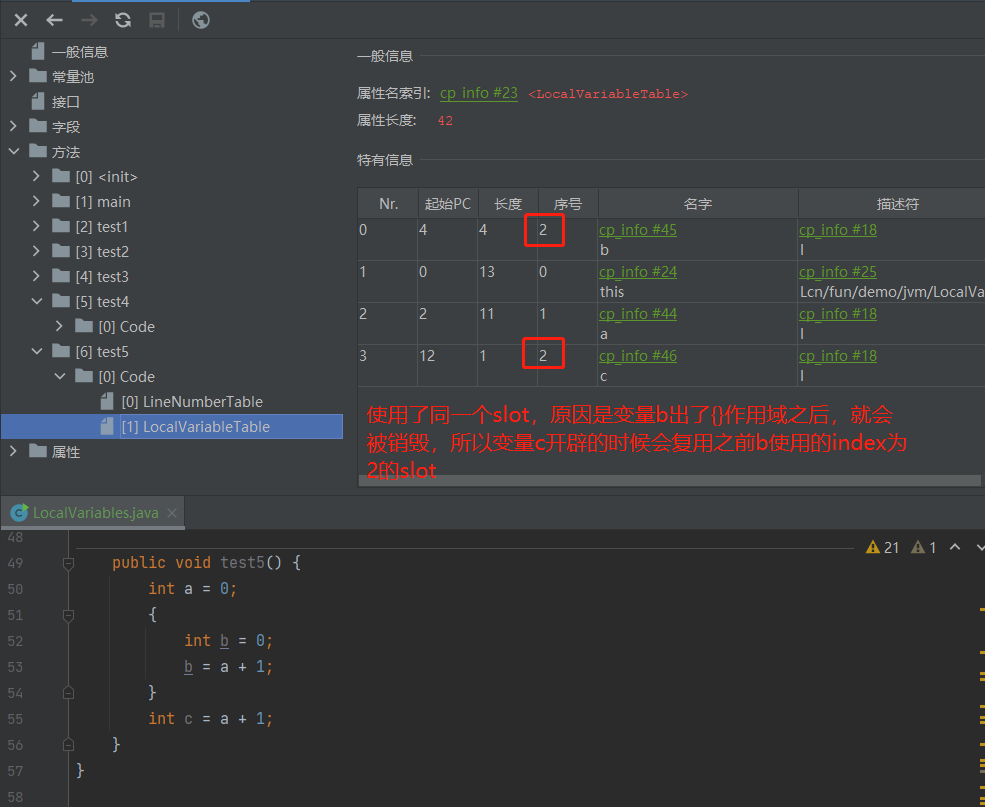Click the horizontal scrollbar under the table
This screenshot has height=807, width=985.
pos(670,480)
